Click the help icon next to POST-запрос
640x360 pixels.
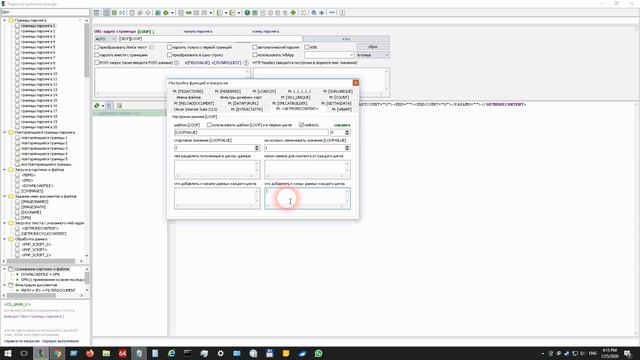[x=177, y=63]
